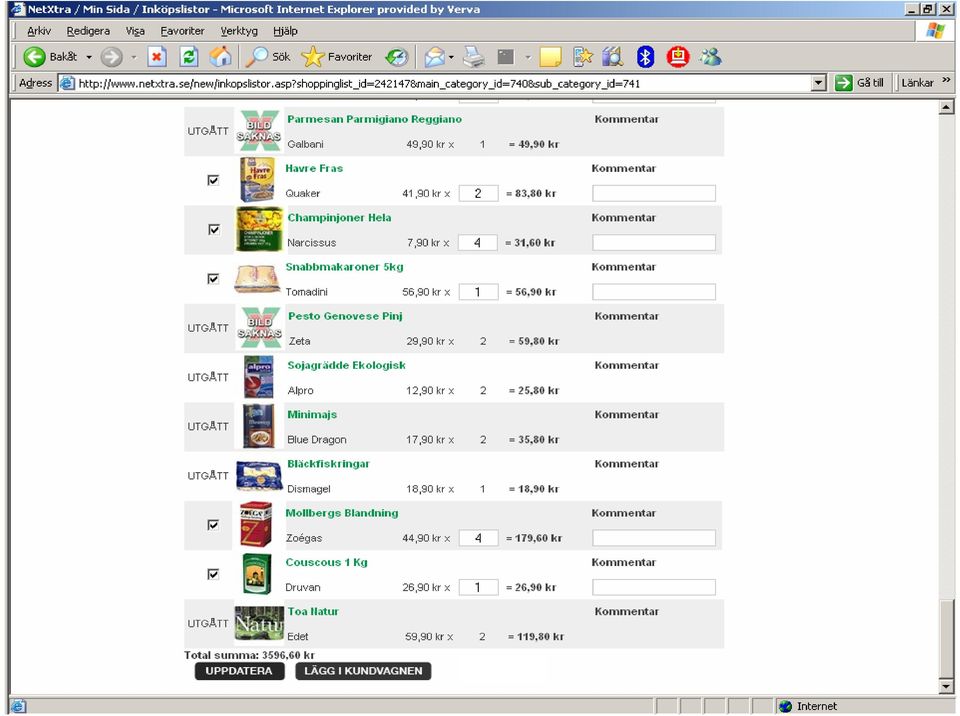Open the Hjälp menu

pos(285,31)
